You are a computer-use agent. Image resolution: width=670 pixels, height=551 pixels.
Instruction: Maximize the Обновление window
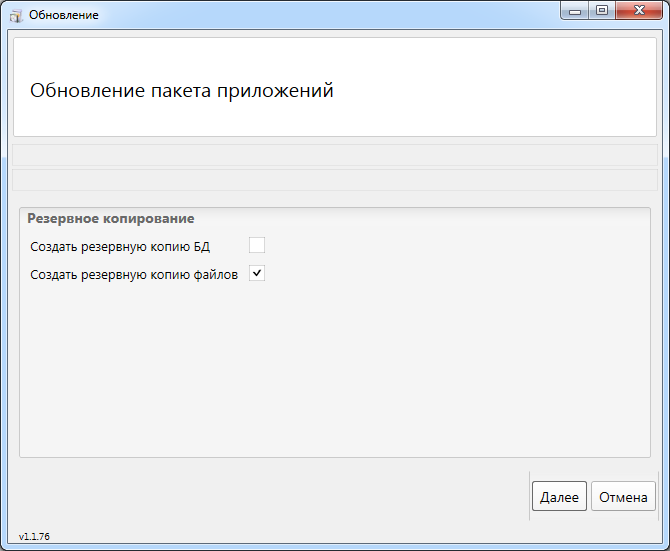click(x=602, y=10)
